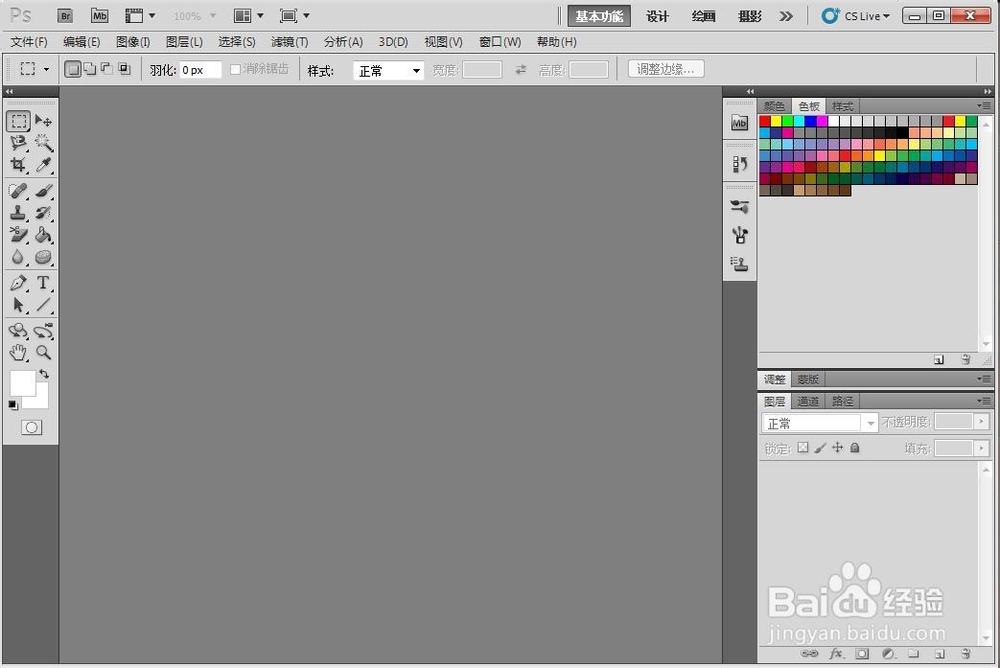
Task: Open the CS Live dropdown
Action: pyautogui.click(x=855, y=16)
